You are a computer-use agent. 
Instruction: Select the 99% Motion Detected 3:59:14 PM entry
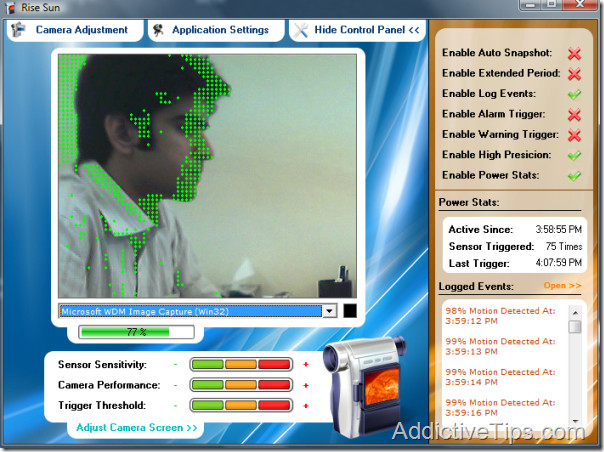tap(500, 377)
